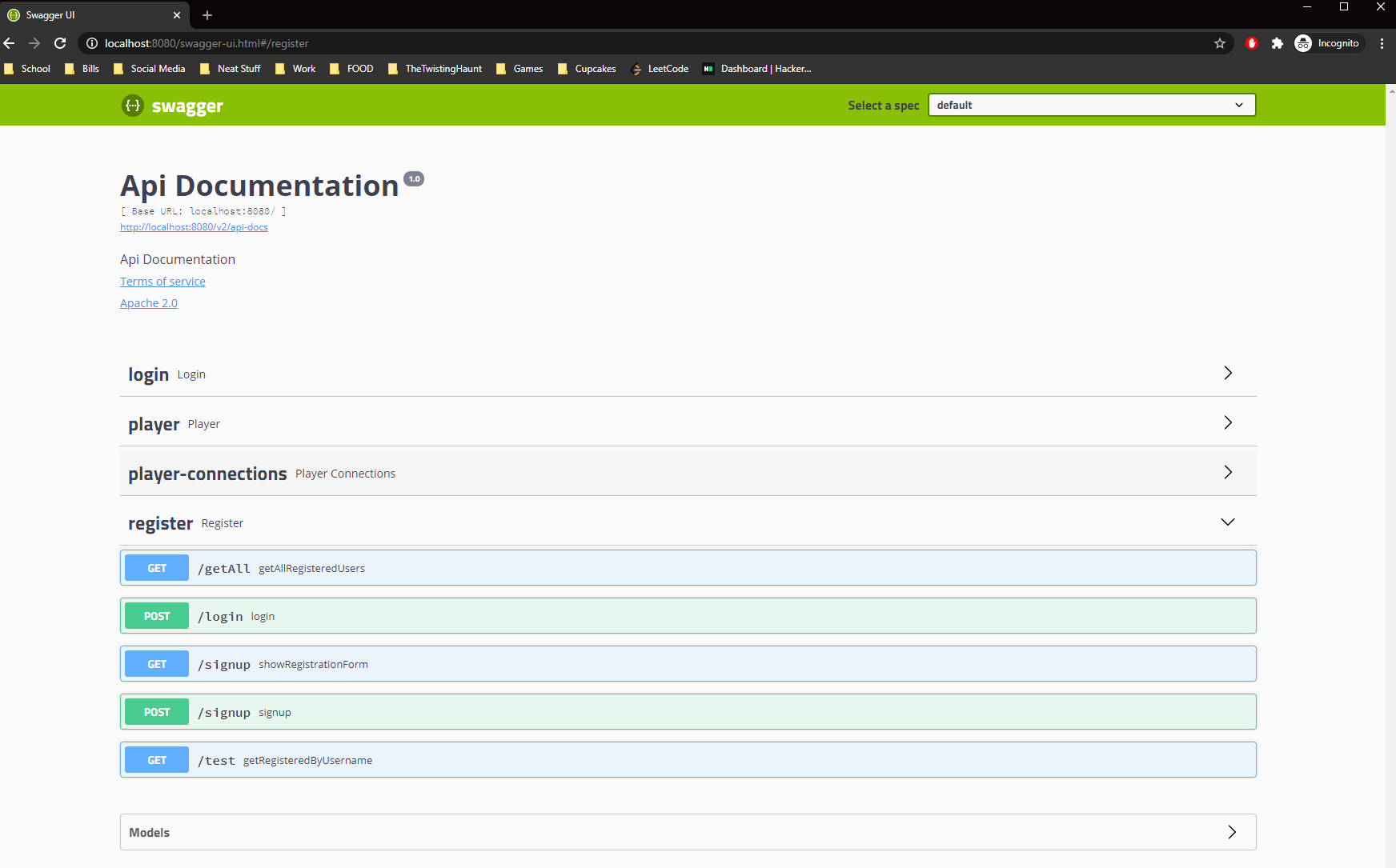Screen dimensions: 1396x868
Task: Open the red ad-blocker extension icon
Action: pos(1252,43)
